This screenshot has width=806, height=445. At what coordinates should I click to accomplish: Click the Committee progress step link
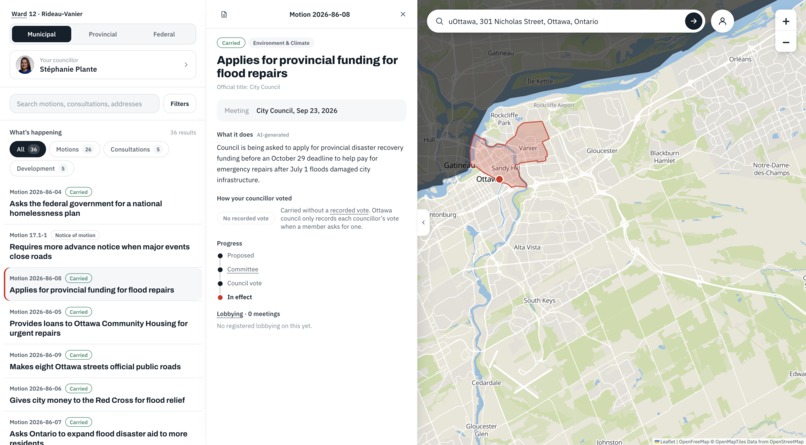pos(243,270)
